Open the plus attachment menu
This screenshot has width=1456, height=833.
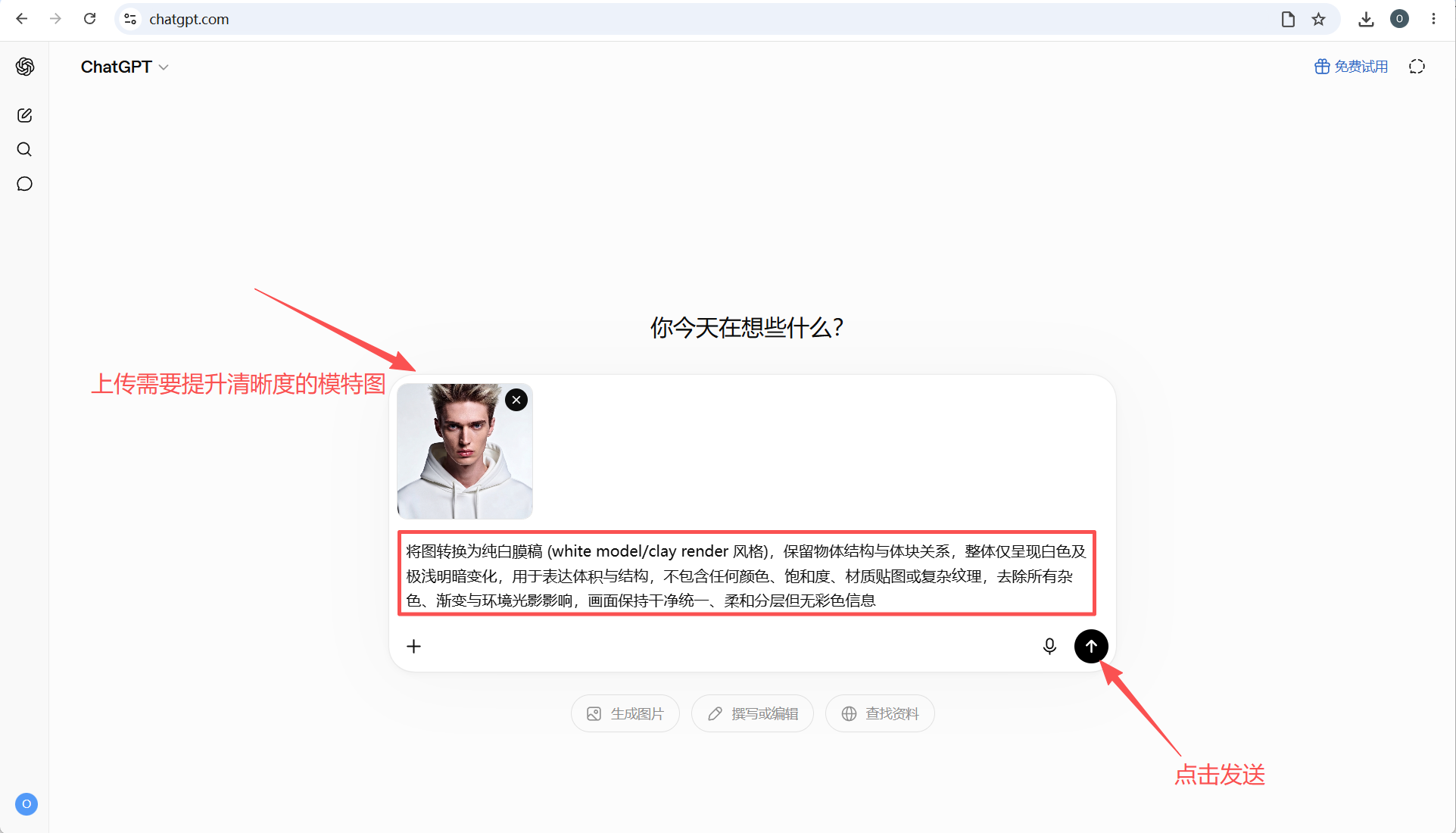(x=413, y=646)
